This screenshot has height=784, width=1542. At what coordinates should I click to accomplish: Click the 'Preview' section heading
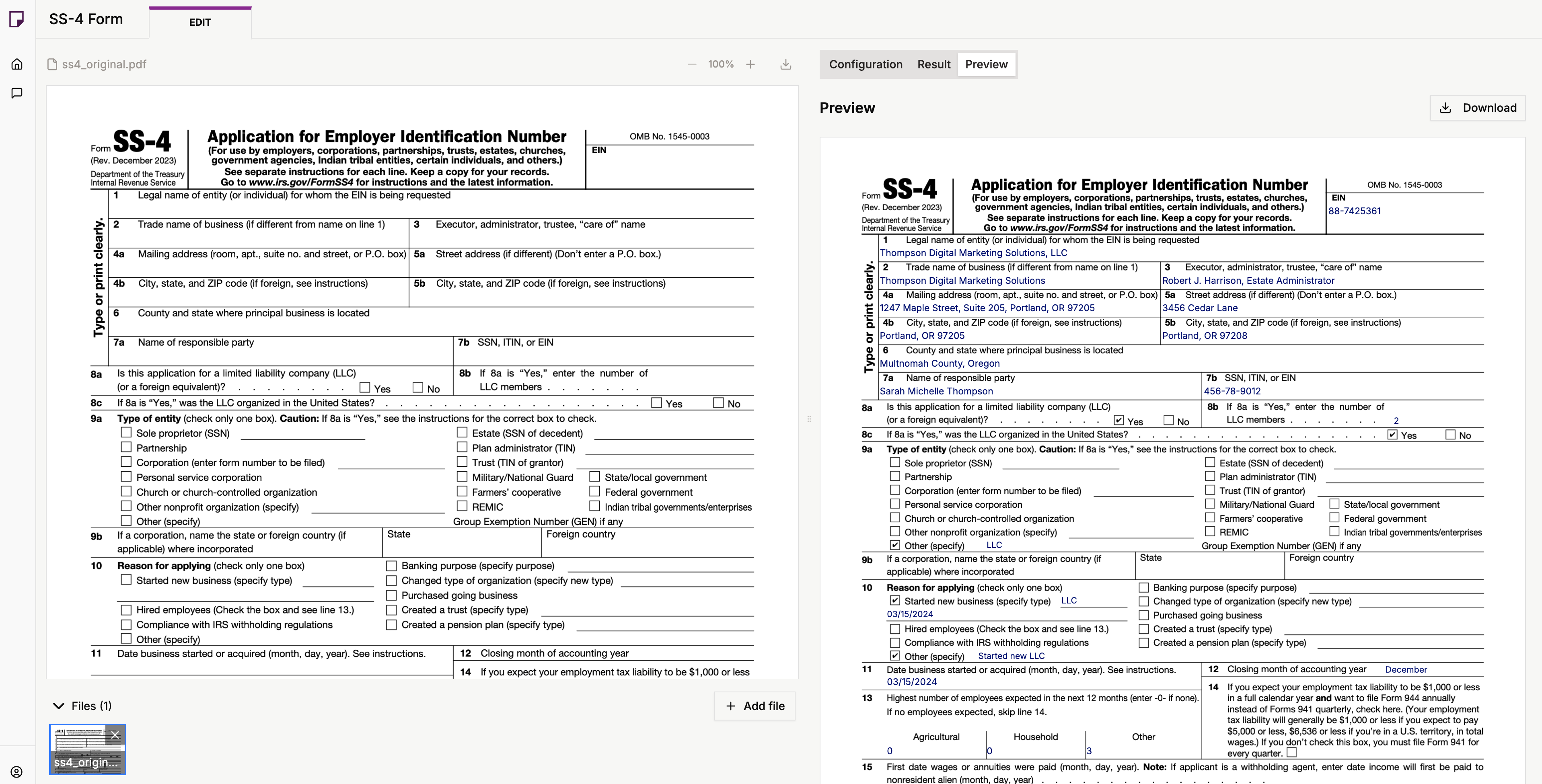tap(847, 108)
